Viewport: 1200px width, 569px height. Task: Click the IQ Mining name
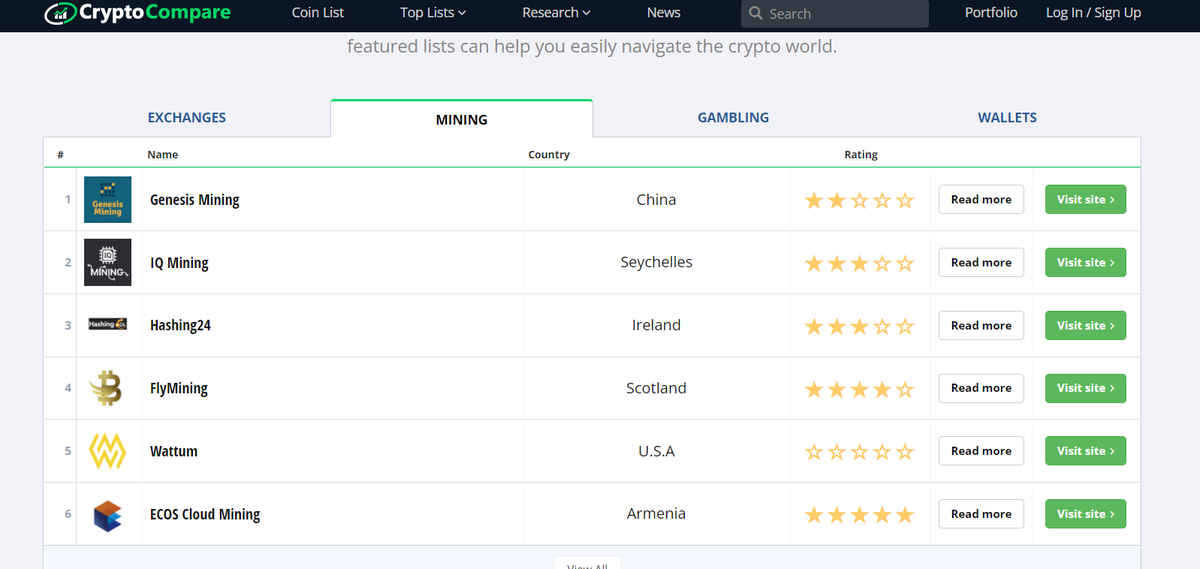179,263
